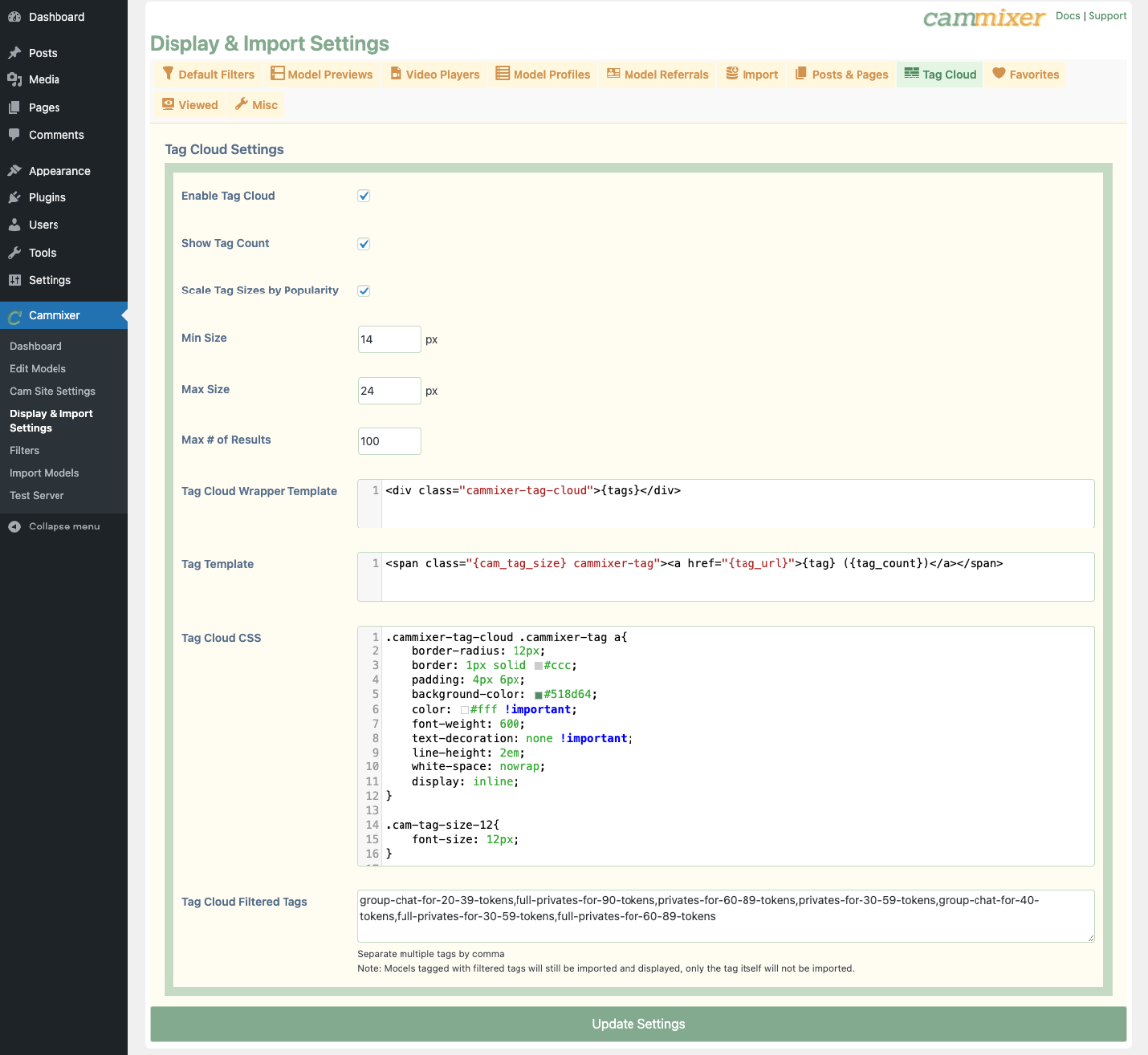The image size is (1148, 1055).
Task: Open Import Models submenu item
Action: [45, 473]
